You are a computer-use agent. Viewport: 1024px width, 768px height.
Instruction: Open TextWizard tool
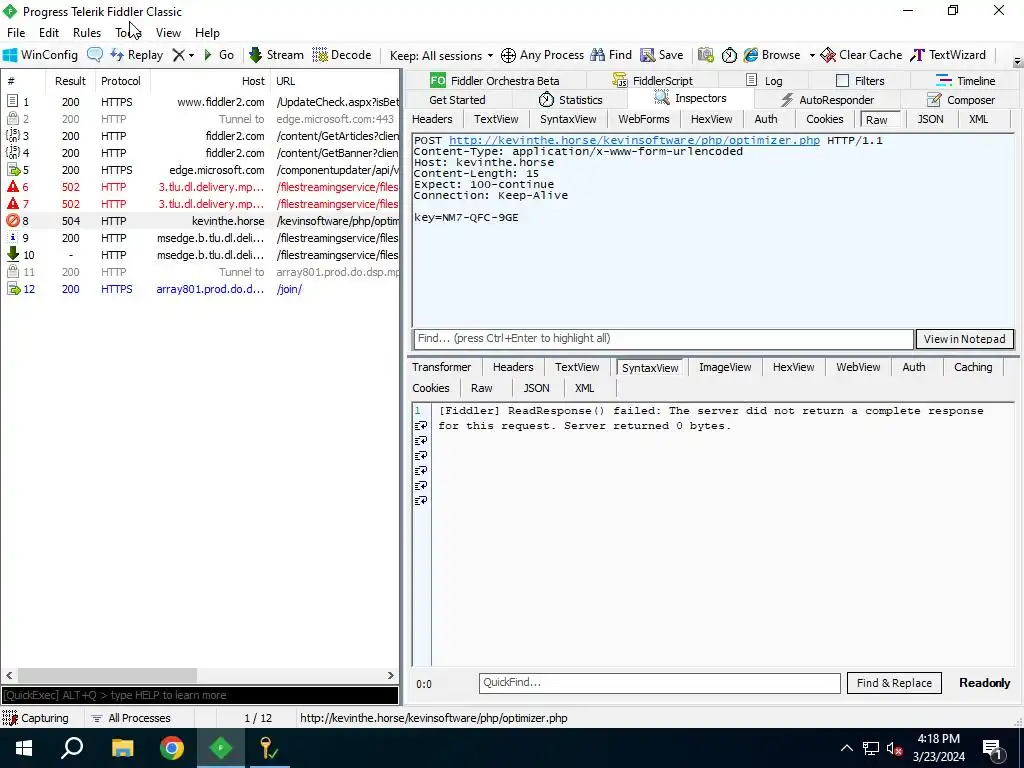(x=948, y=55)
